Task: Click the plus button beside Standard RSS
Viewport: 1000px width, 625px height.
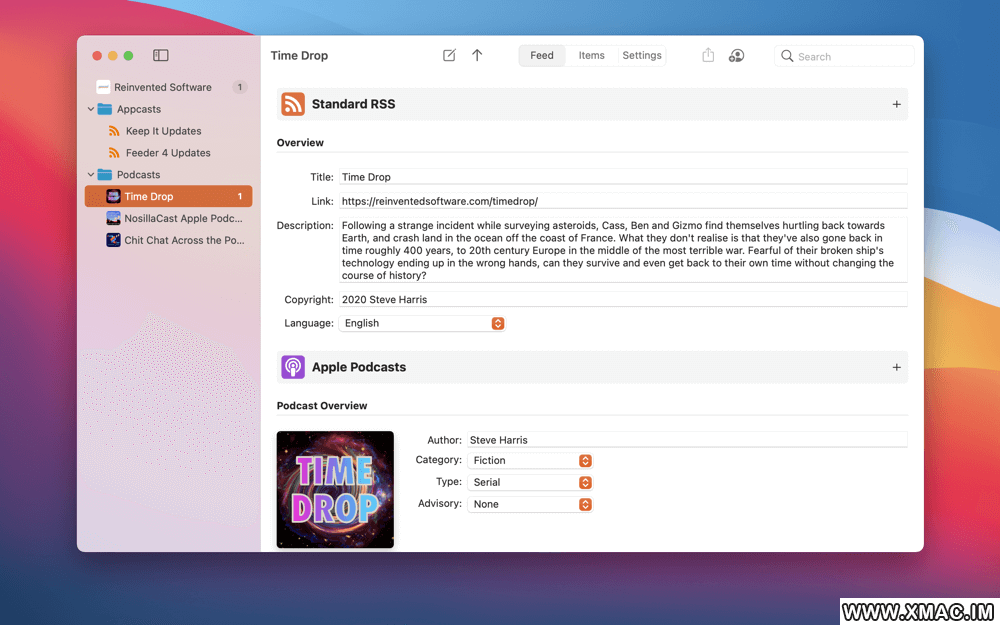Action: point(896,104)
